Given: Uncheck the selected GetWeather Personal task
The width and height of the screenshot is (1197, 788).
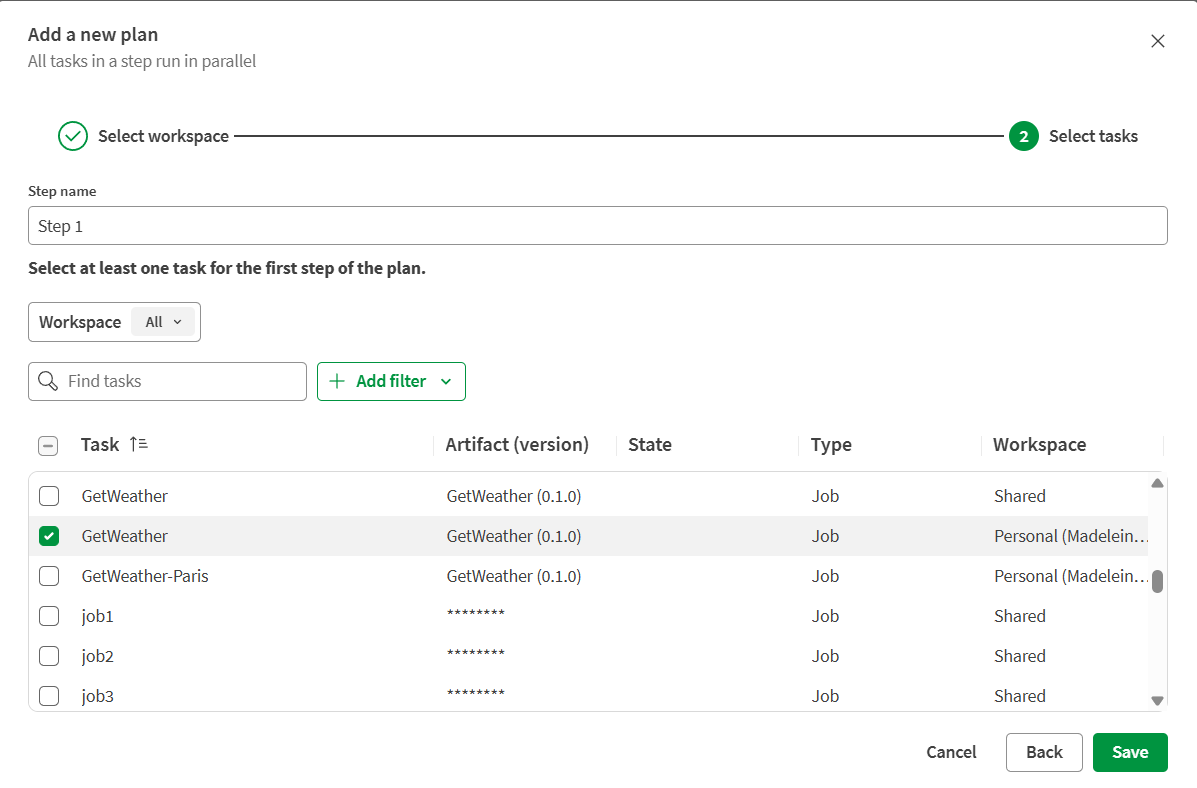Looking at the screenshot, I should [49, 536].
